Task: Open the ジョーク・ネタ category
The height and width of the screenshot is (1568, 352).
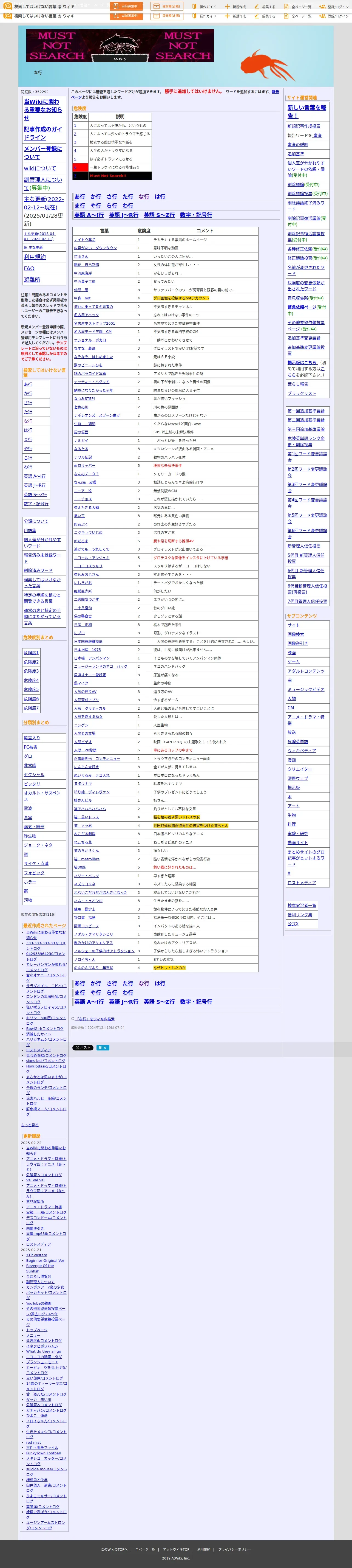Action: [38, 845]
